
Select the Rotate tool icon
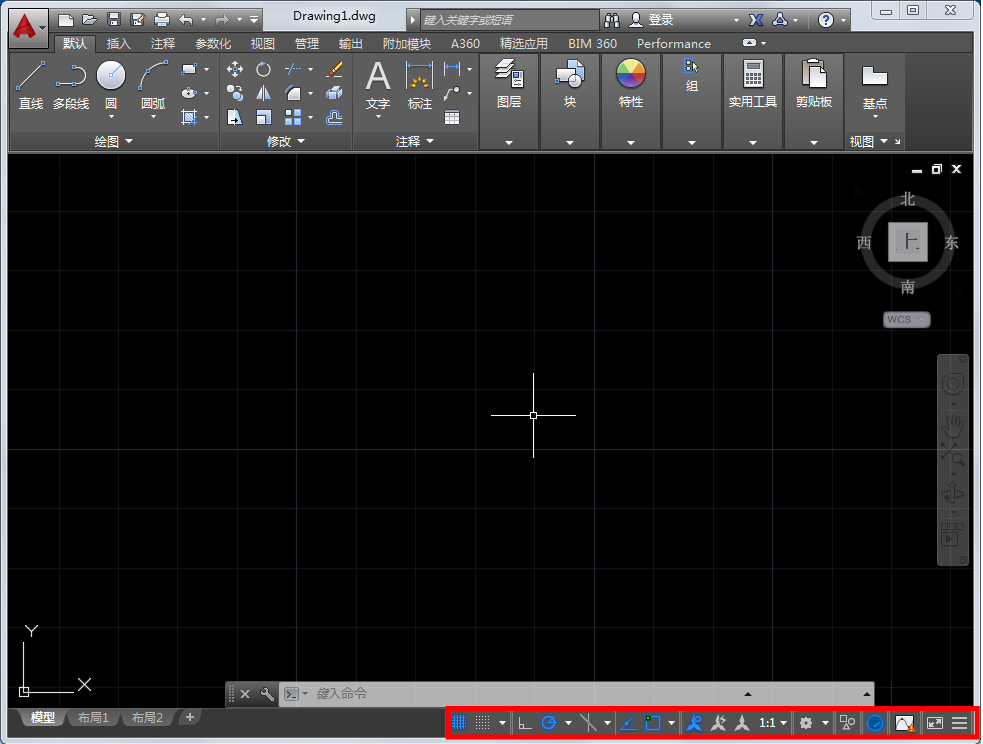(263, 69)
